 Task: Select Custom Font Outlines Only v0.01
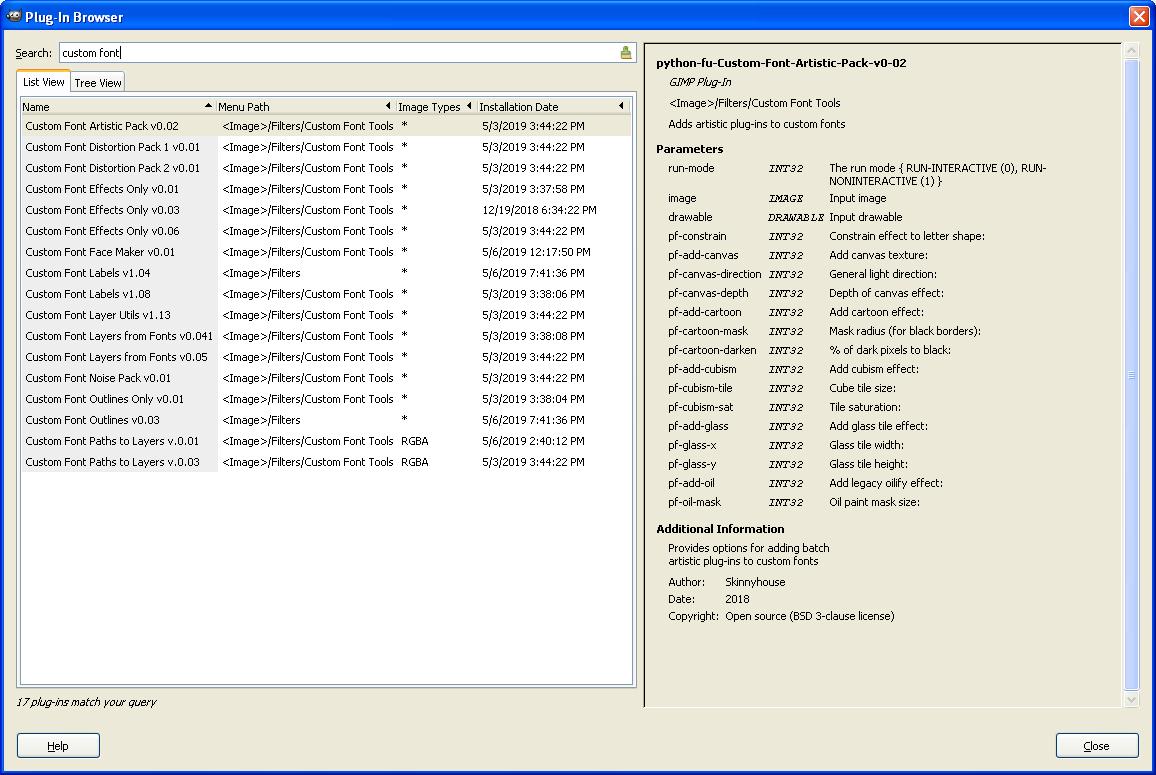(326, 399)
